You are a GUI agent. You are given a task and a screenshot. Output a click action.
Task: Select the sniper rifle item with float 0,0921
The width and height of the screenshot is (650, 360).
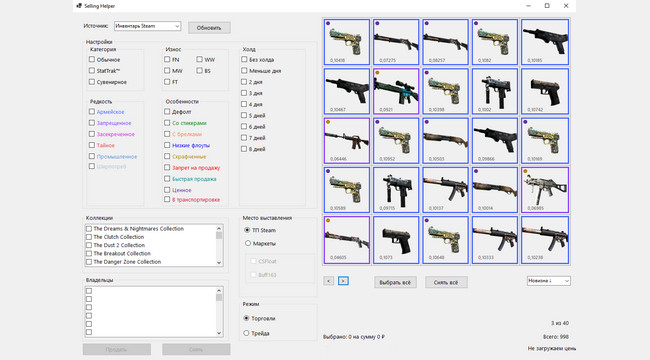pos(396,91)
